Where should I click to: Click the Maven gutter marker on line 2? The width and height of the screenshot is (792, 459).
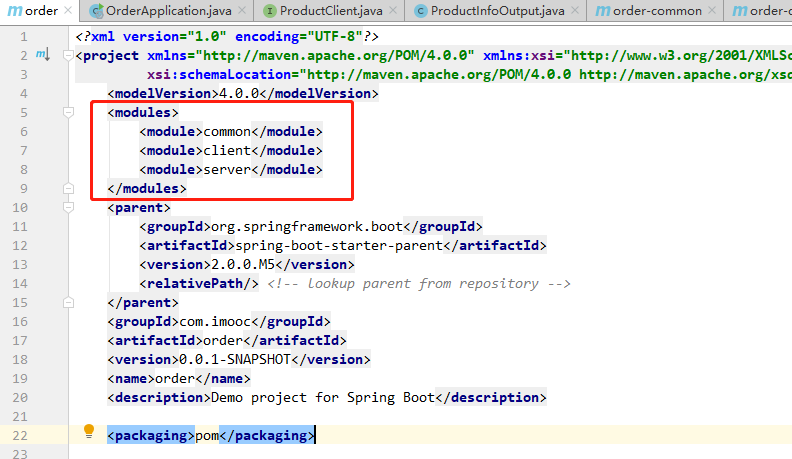coord(43,55)
